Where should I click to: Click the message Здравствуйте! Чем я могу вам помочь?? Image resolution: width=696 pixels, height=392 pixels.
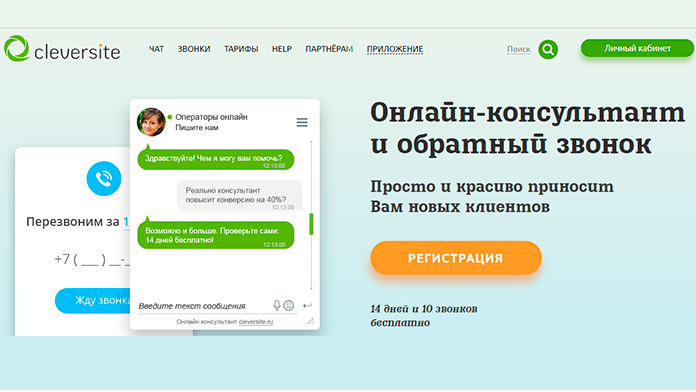[x=216, y=160]
